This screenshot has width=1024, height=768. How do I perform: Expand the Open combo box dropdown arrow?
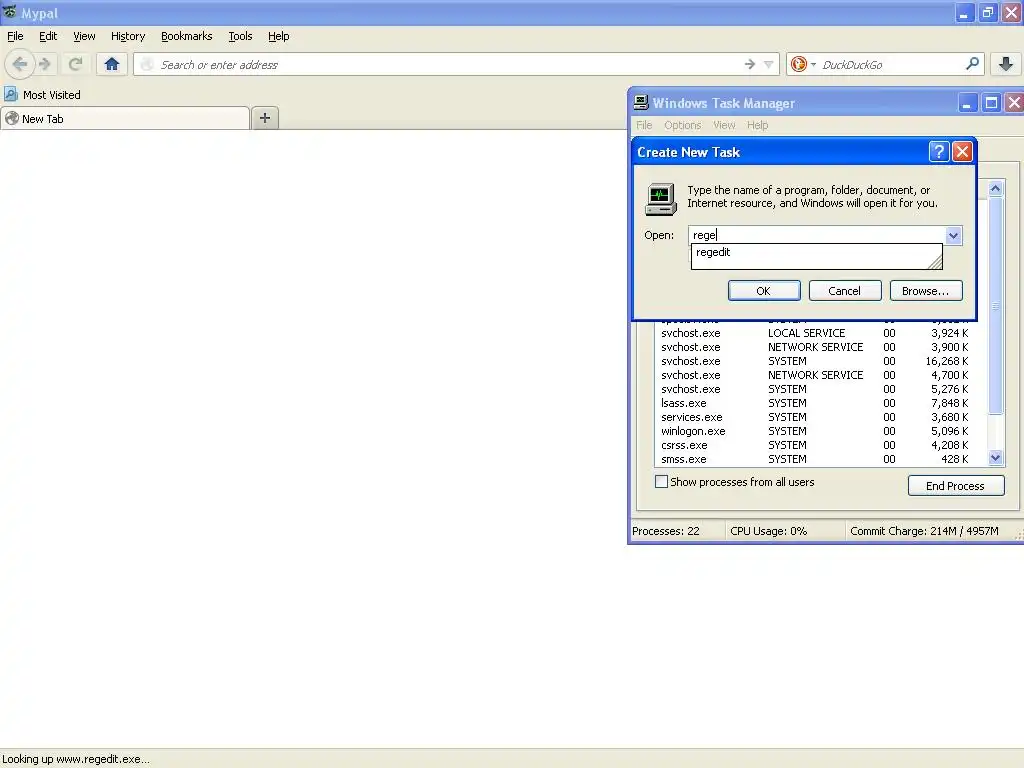point(953,236)
